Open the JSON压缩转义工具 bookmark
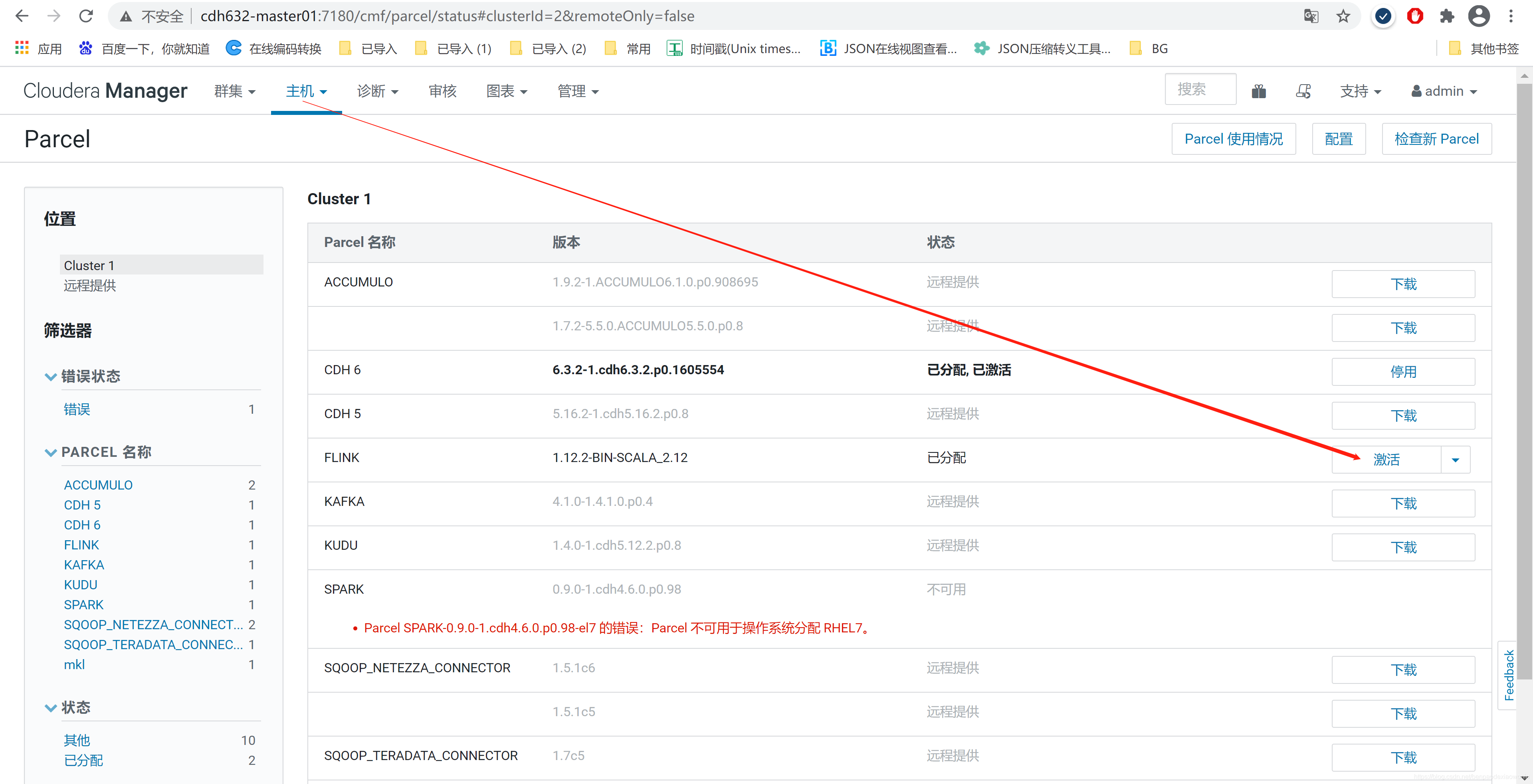1533x784 pixels. pos(1042,48)
